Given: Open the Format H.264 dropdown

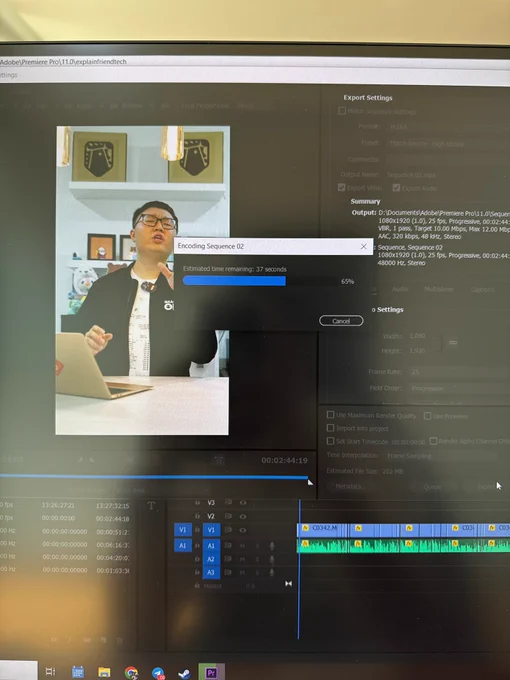Looking at the screenshot, I should tap(447, 127).
